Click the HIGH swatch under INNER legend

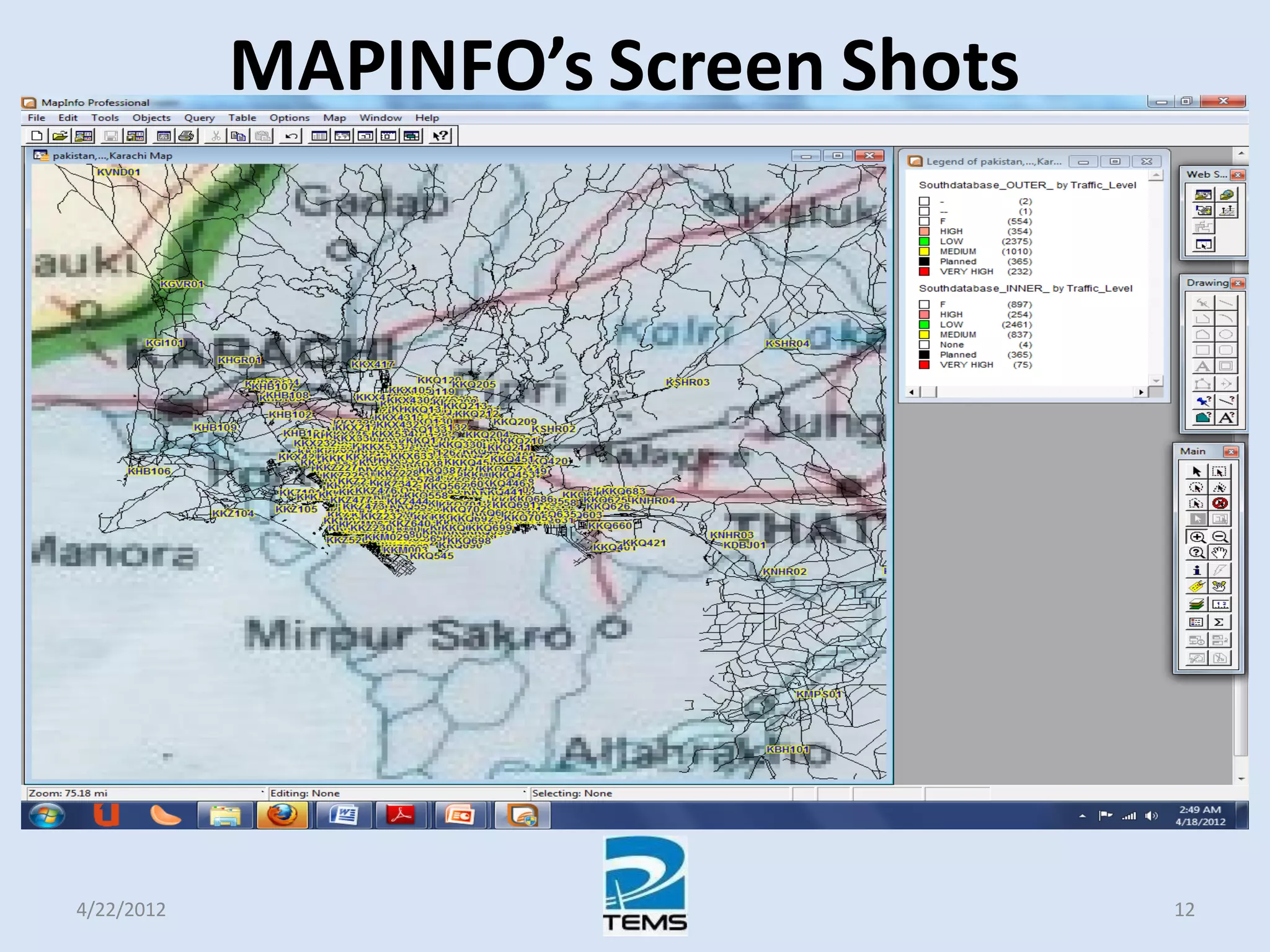(x=924, y=314)
